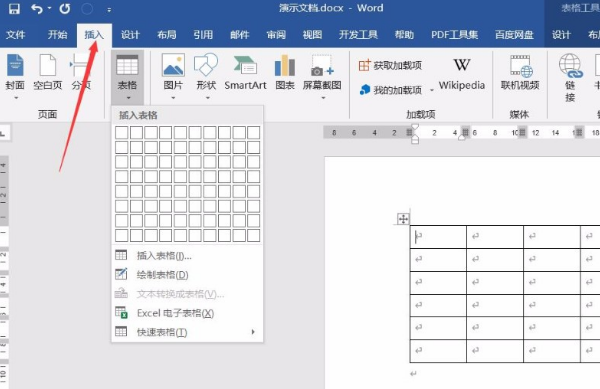The height and width of the screenshot is (389, 600).
Task: Switch to the 布局 ribbon tab
Action: coord(167,35)
